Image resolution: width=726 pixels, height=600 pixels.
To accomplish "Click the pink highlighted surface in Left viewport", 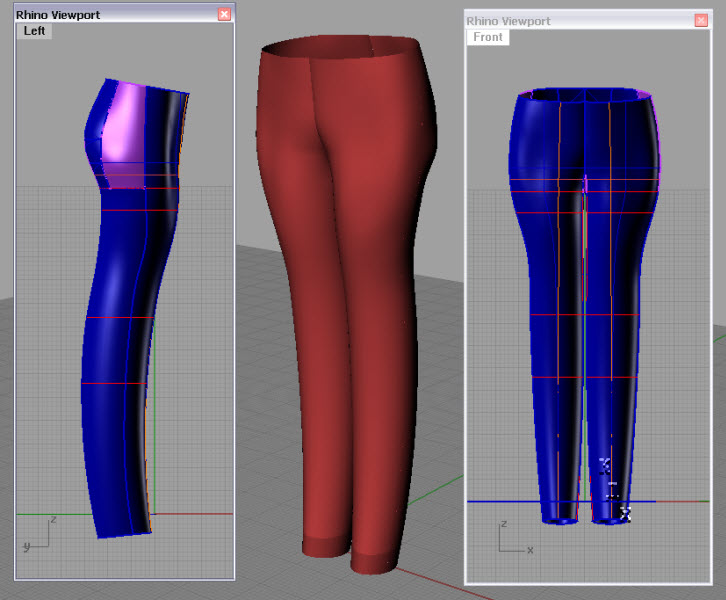I will (x=123, y=134).
